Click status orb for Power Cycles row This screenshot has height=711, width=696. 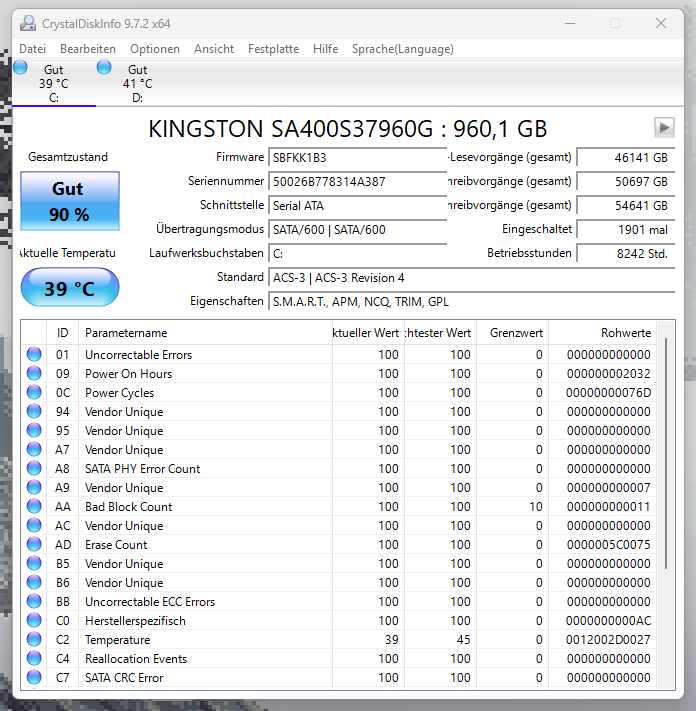point(34,392)
